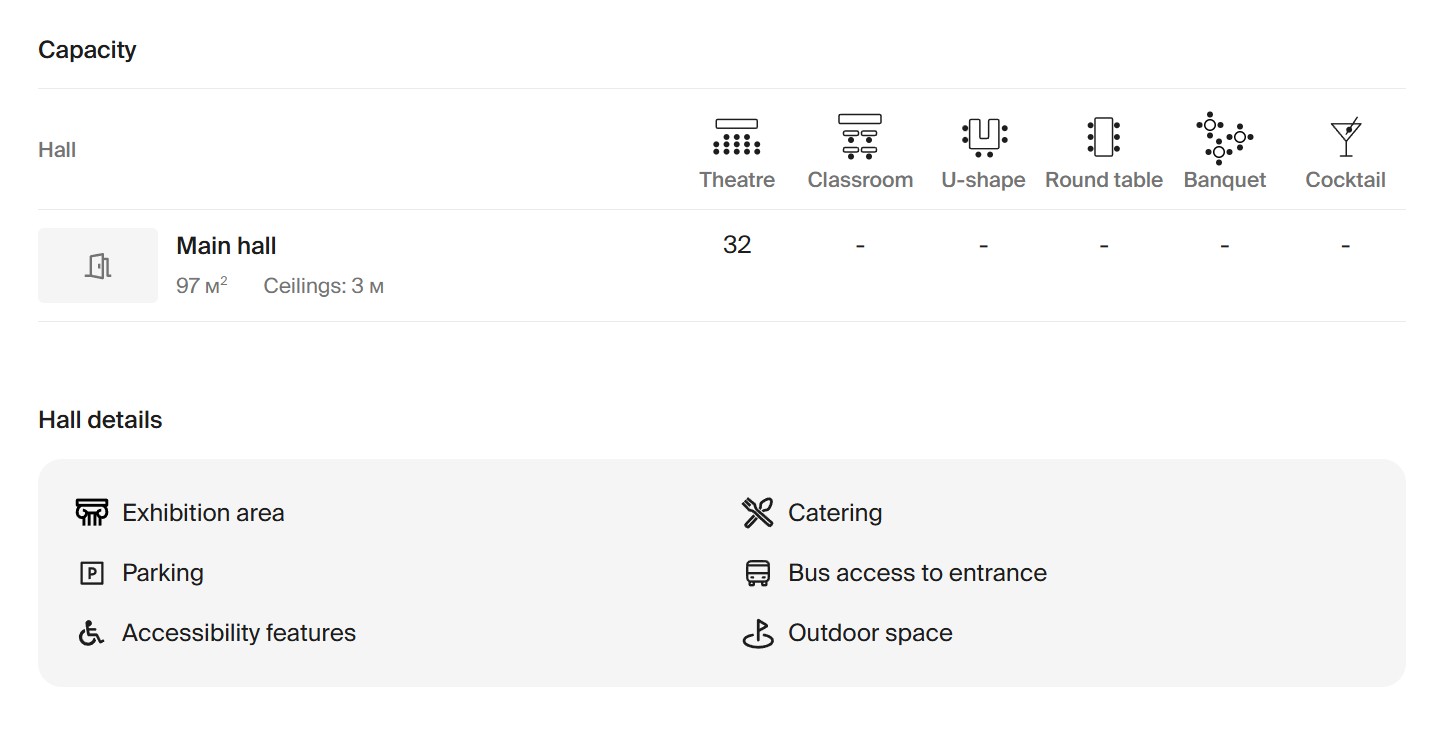This screenshot has height=747, width=1447.
Task: Click the Bus access to entrance label
Action: (x=917, y=573)
